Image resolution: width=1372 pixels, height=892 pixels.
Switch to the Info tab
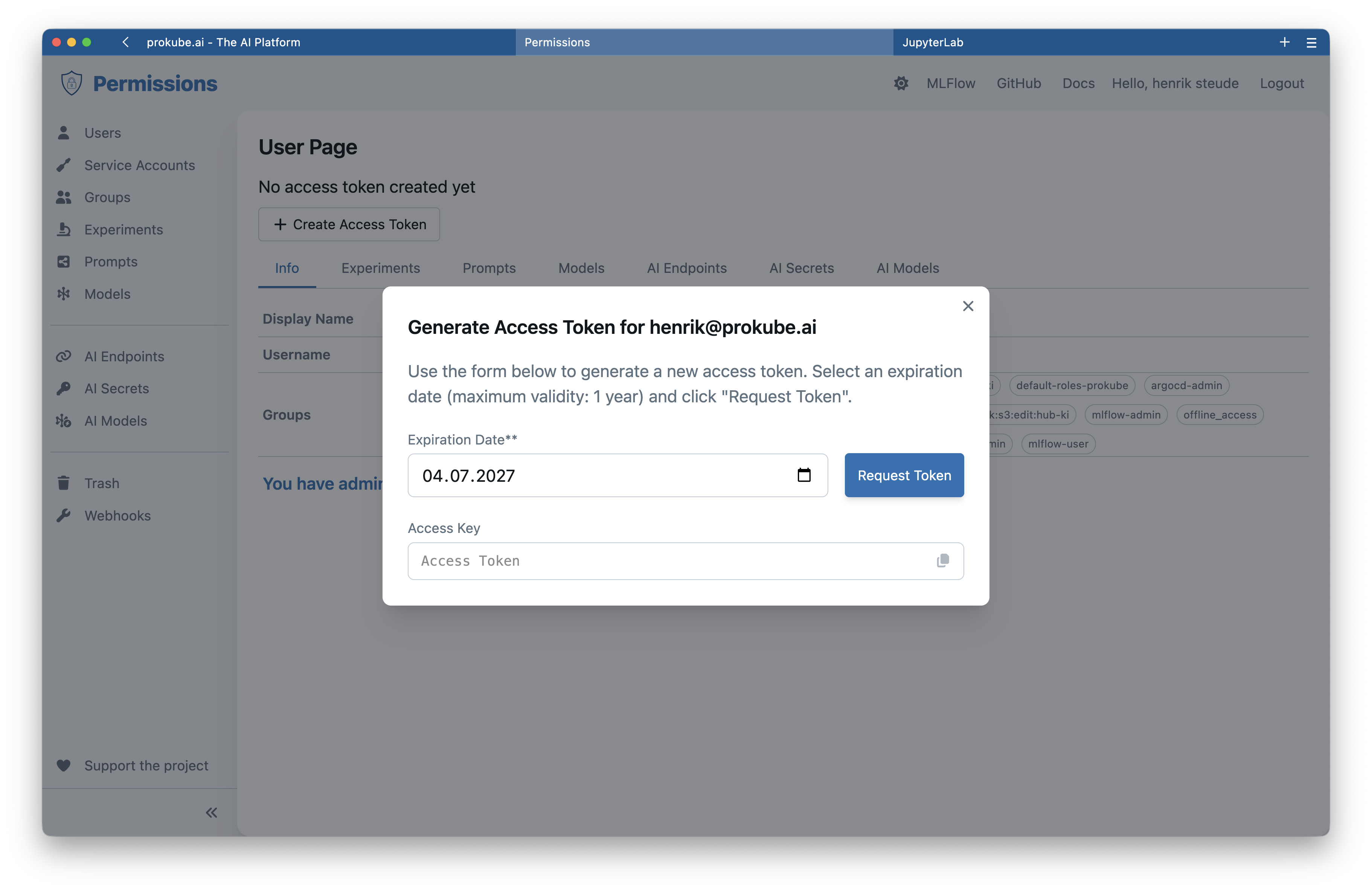point(287,268)
